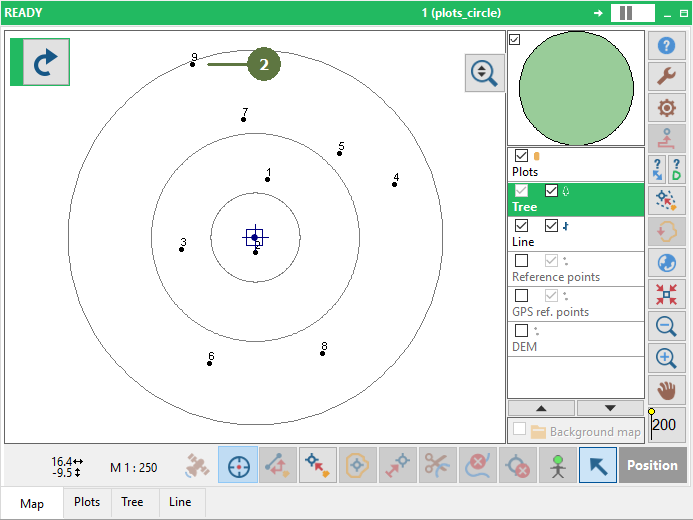This screenshot has height=520, width=693.
Task: Click the redo curved arrow button
Action: pyautogui.click(x=46, y=62)
